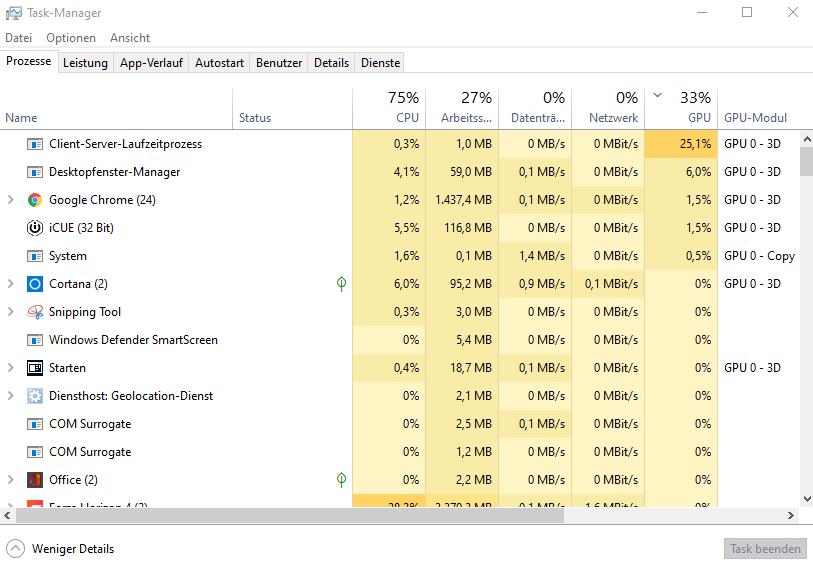Expand the Diensthost: Geolocation-Dienst group
Screen dimensions: 813x563
[x=10, y=396]
